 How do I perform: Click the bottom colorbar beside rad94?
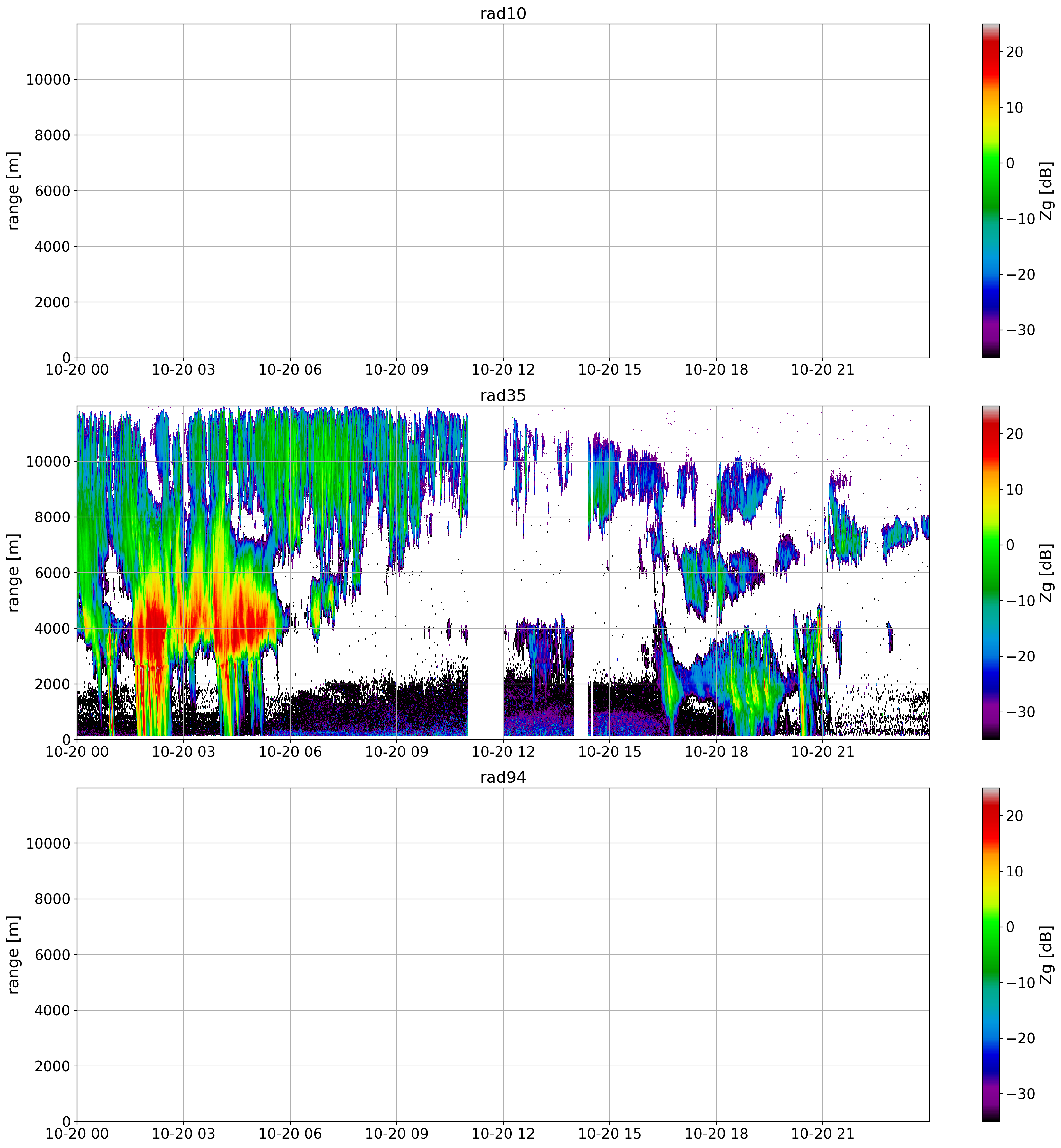click(990, 954)
